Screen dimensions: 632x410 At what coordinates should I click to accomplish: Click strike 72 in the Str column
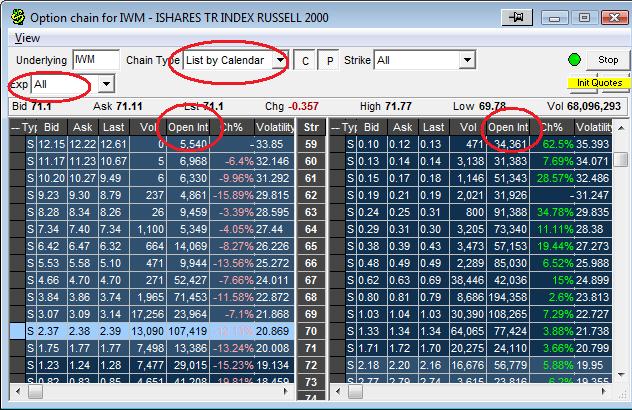311,365
